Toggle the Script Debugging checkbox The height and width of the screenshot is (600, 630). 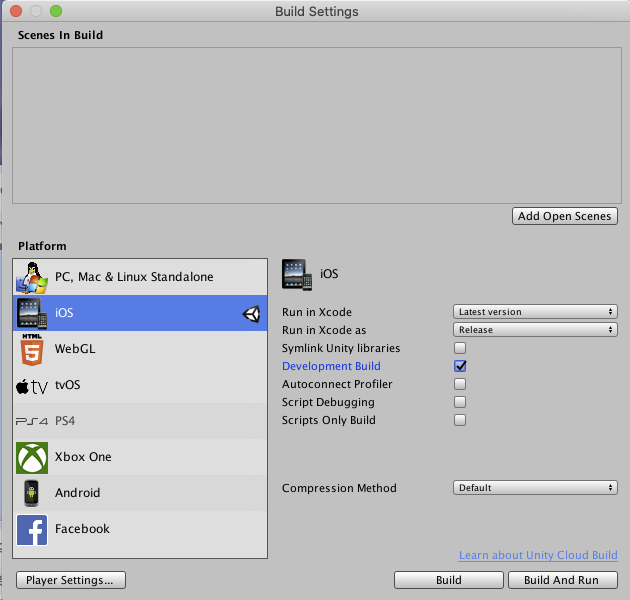click(x=460, y=402)
